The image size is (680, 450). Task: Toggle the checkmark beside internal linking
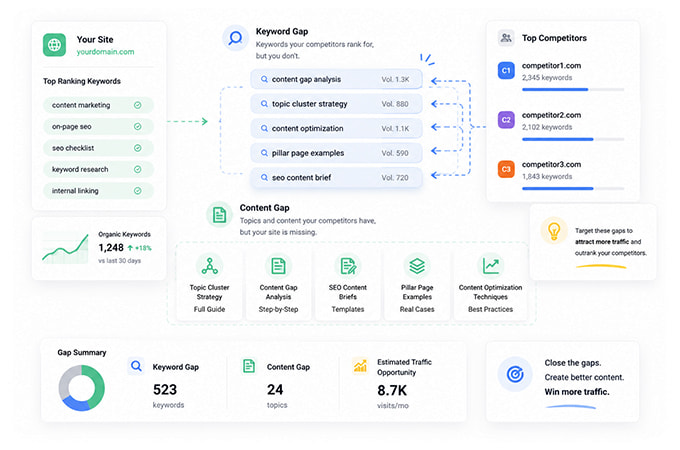tap(137, 191)
